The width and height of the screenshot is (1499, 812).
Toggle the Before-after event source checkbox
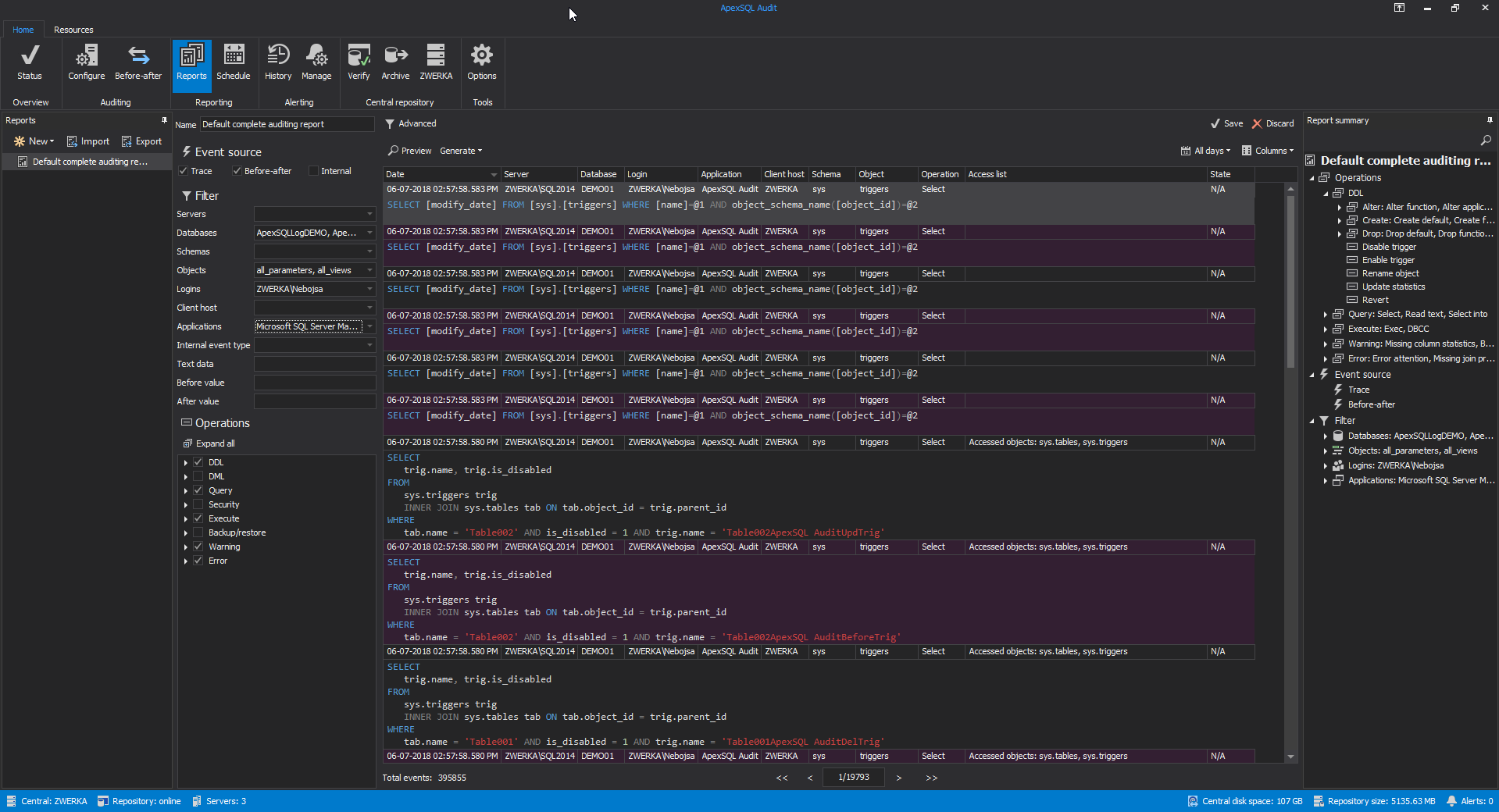237,171
